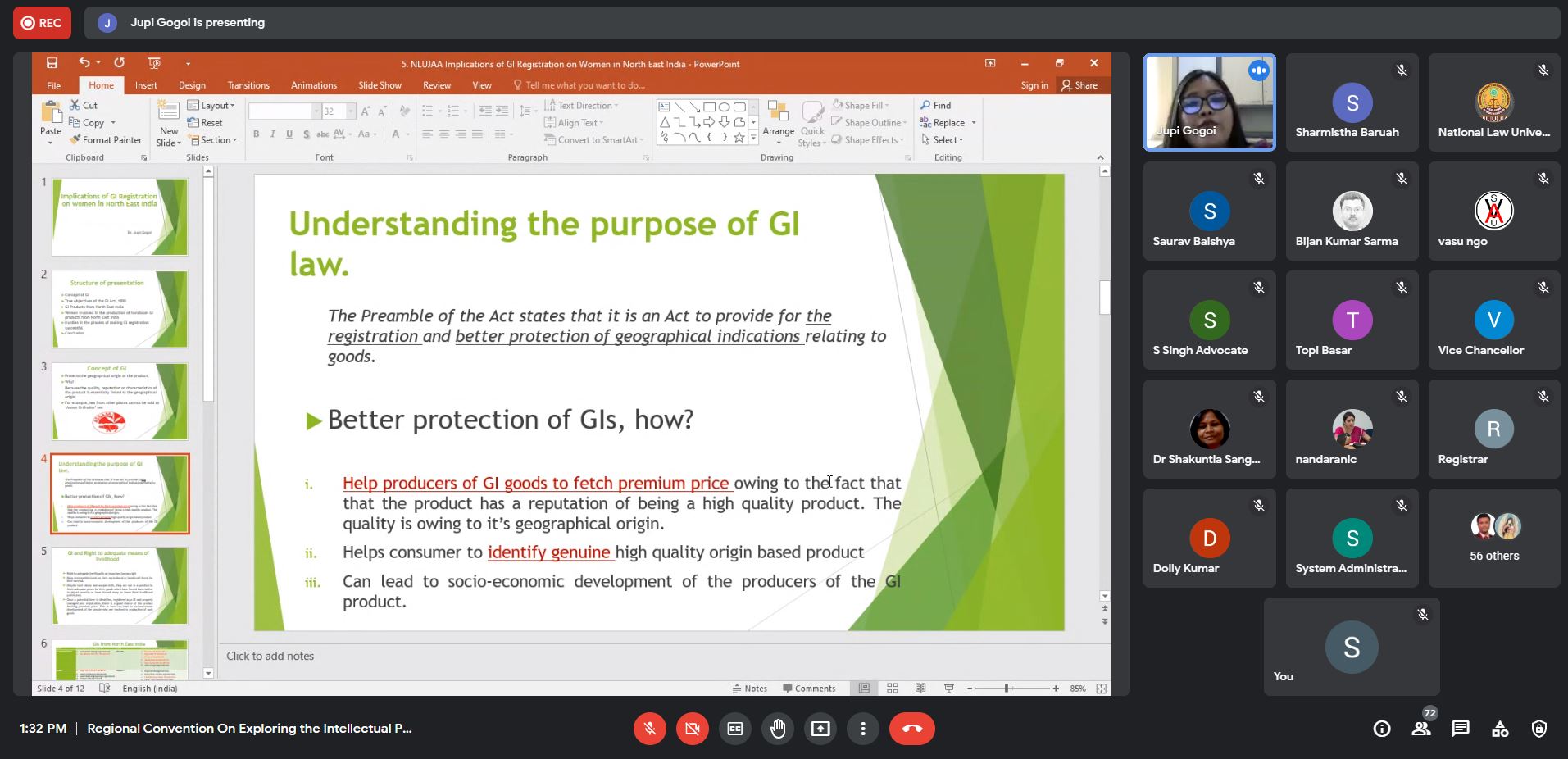The width and height of the screenshot is (1568, 759).
Task: Open the chat panel icon
Action: pos(1460,729)
